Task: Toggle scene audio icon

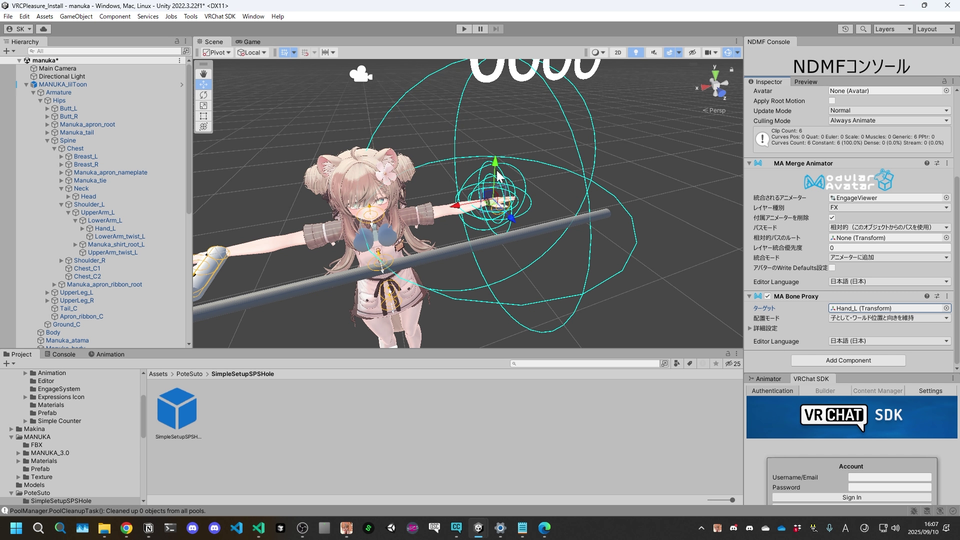Action: 653,52
